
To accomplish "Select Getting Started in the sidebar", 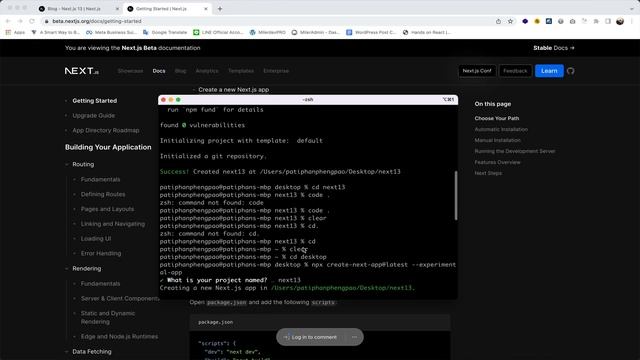I will coord(95,101).
